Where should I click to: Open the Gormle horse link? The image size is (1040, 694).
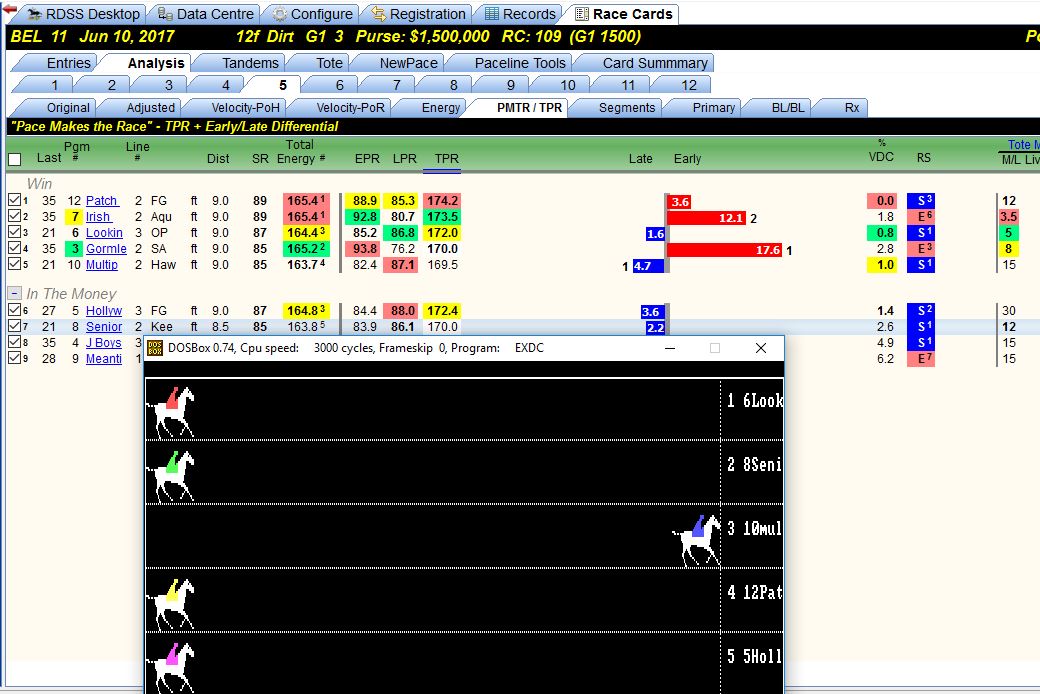106,248
